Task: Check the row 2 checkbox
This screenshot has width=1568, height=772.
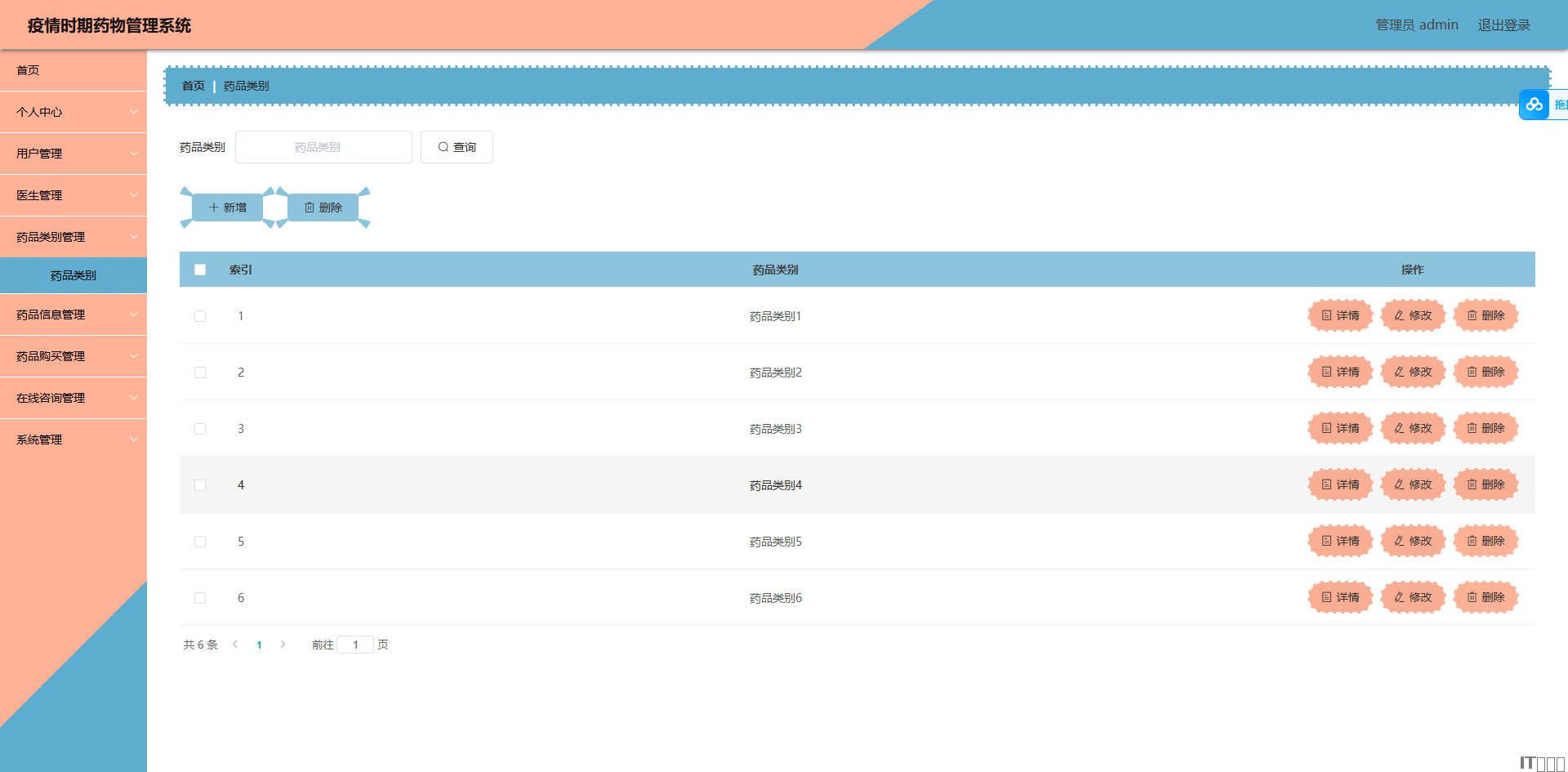Action: pyautogui.click(x=200, y=373)
